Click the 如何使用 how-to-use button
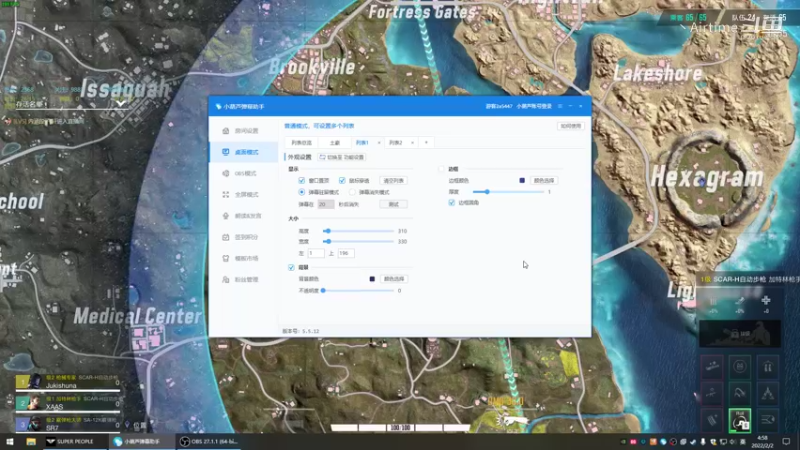 click(x=570, y=126)
